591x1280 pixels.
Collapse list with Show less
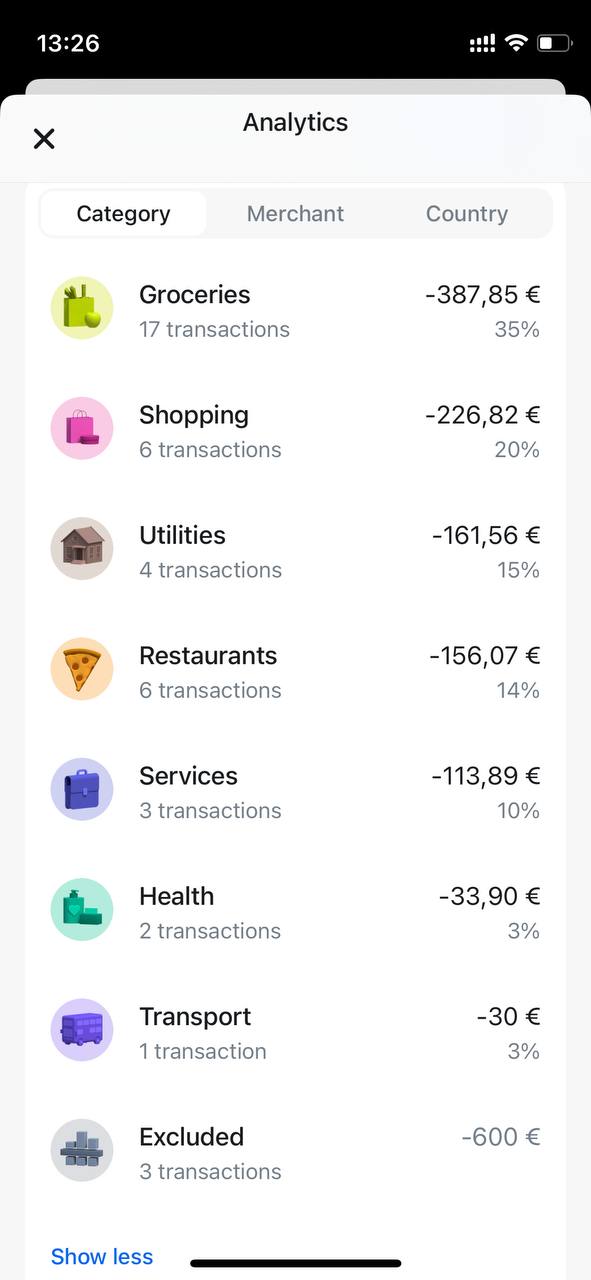[102, 1256]
